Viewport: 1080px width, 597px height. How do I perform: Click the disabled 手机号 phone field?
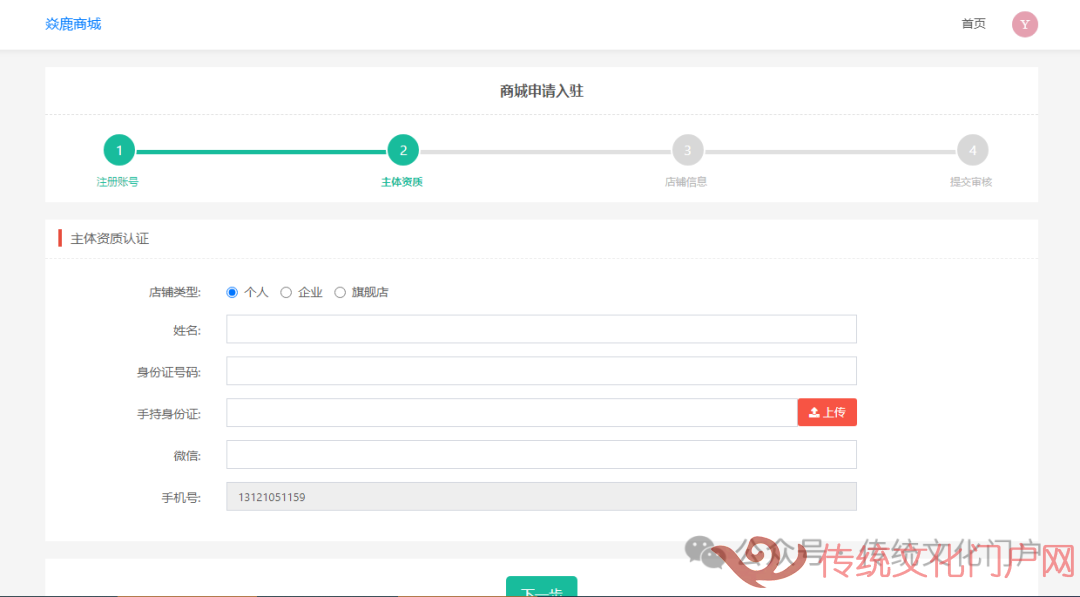[x=541, y=497]
